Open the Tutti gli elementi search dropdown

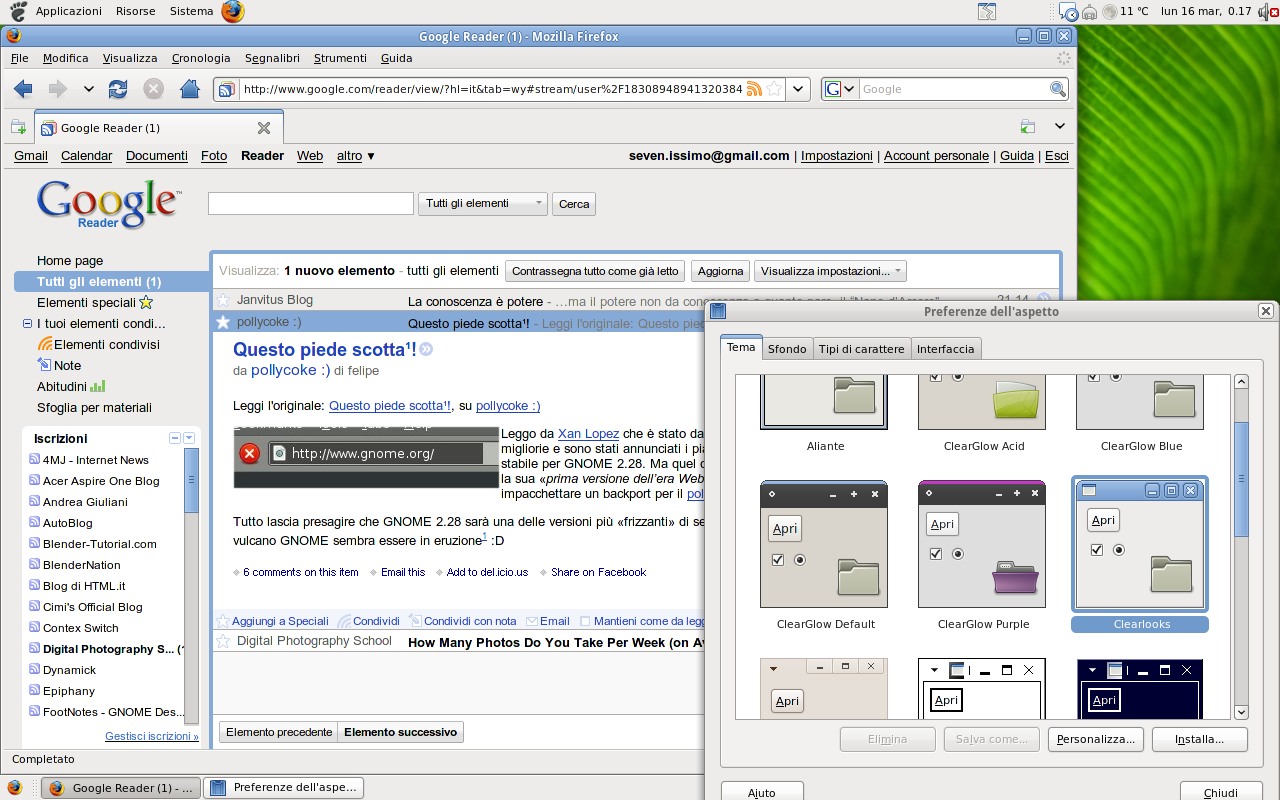[483, 203]
